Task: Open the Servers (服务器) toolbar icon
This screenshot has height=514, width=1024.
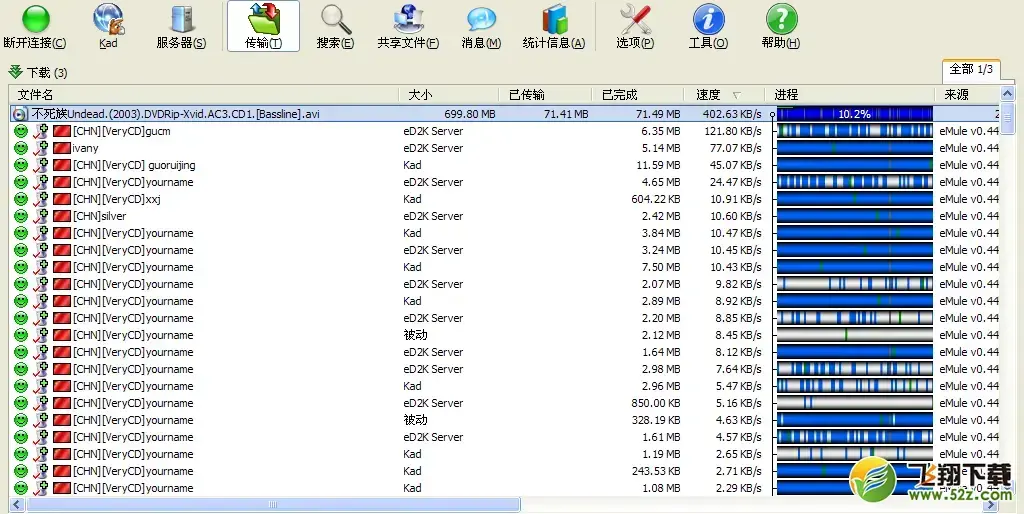Action: coord(181,26)
